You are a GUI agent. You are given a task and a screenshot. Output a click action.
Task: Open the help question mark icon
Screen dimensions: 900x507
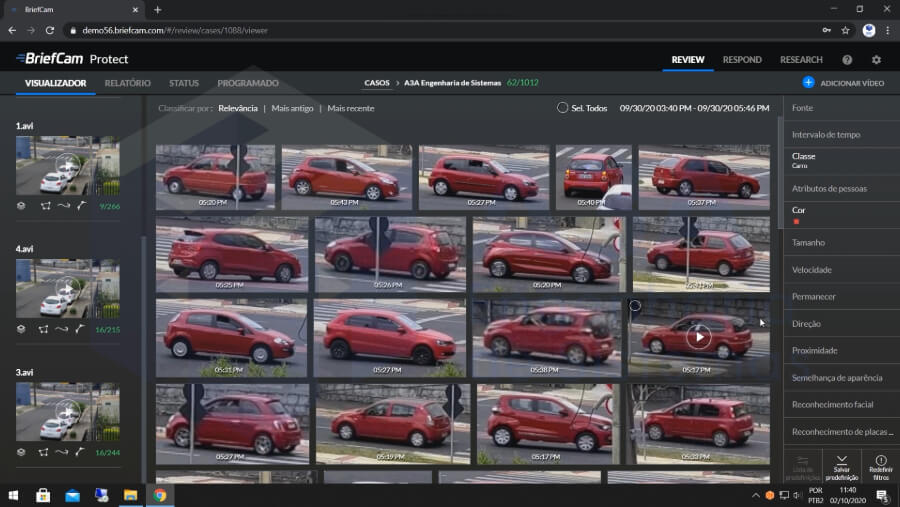pyautogui.click(x=847, y=60)
